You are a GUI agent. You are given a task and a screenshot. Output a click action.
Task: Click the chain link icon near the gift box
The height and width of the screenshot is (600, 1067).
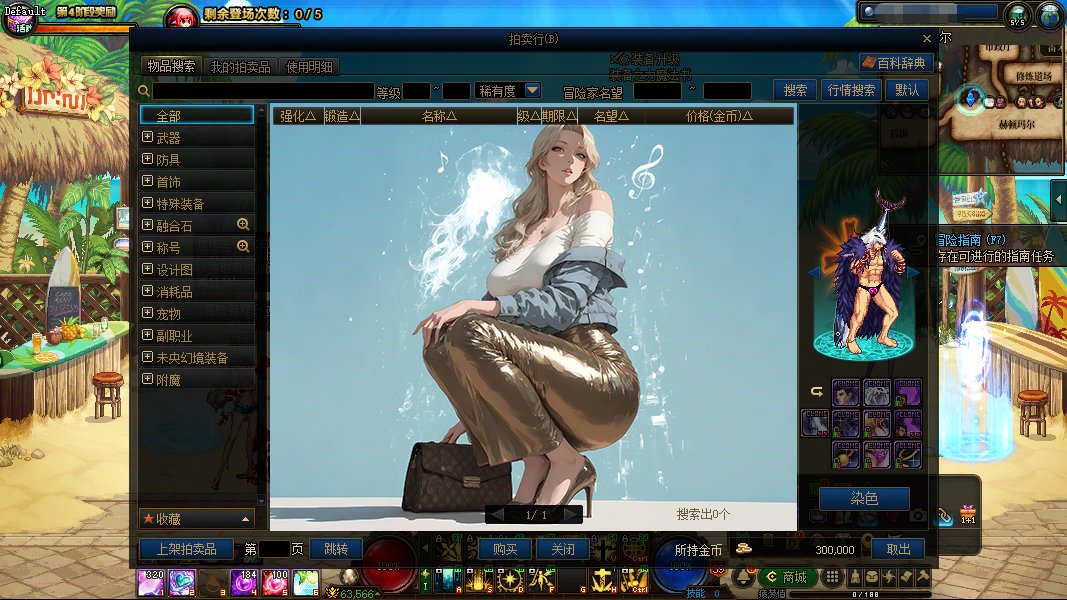[x=945, y=516]
